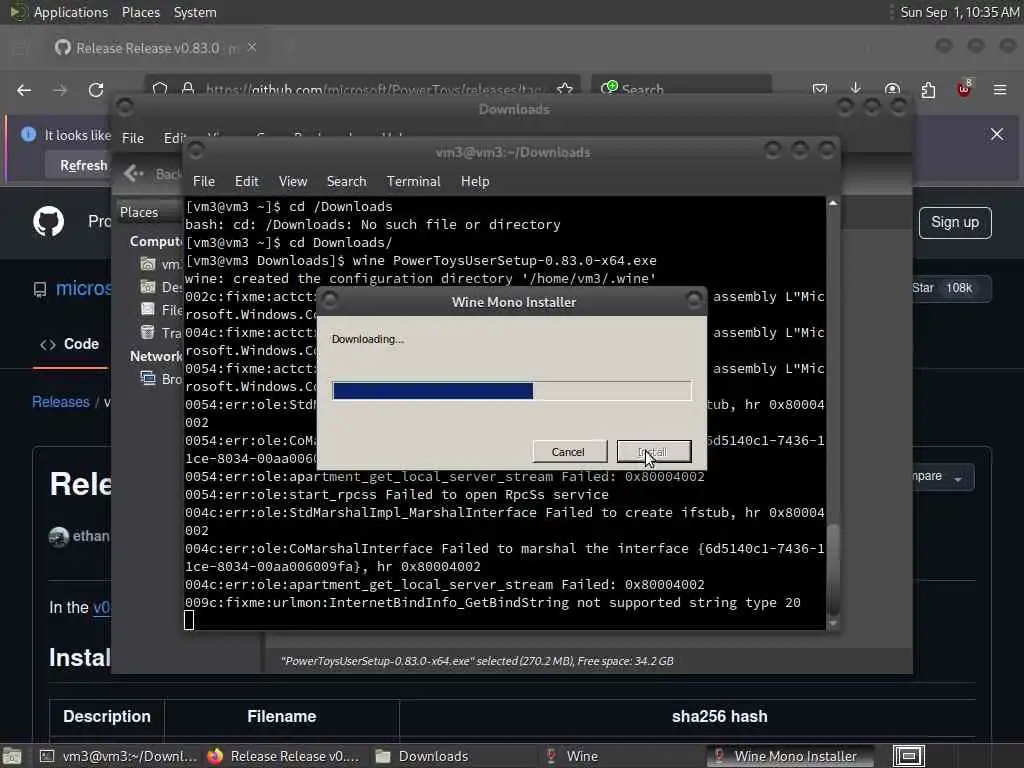Open the terminal Help menu
Viewport: 1024px width, 768px height.
point(475,182)
